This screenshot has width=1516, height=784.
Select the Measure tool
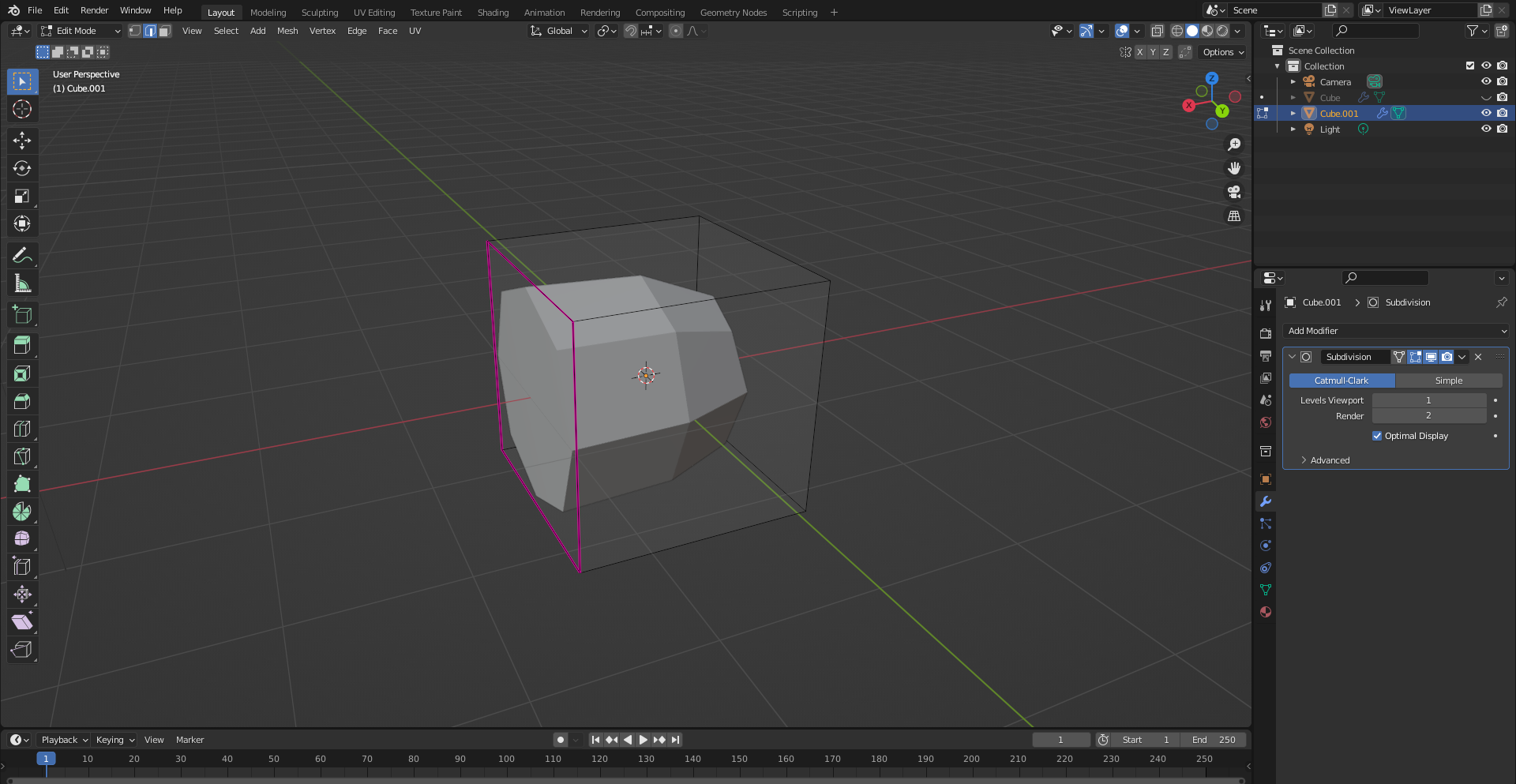point(21,282)
